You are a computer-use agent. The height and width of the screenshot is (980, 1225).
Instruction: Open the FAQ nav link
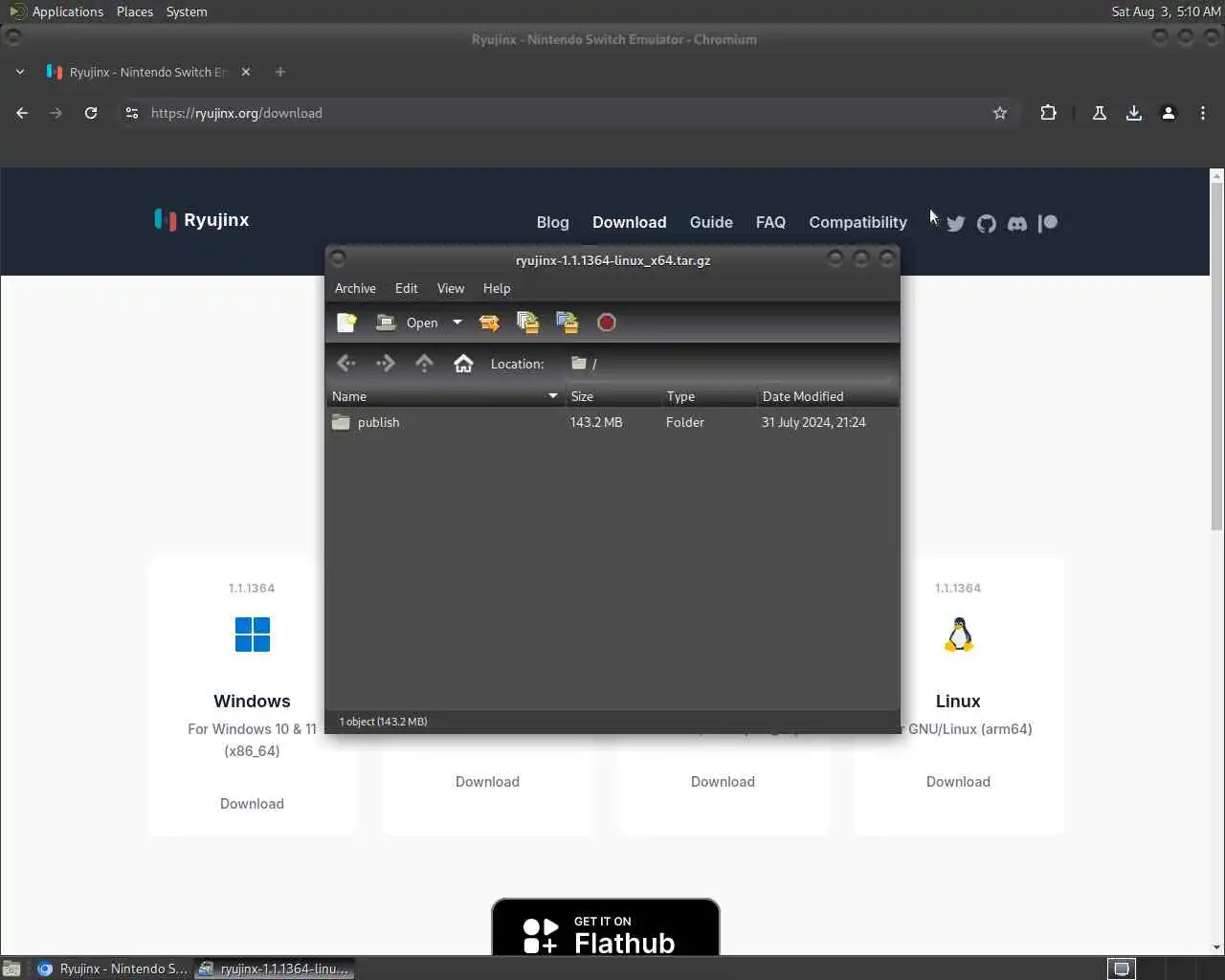click(770, 222)
